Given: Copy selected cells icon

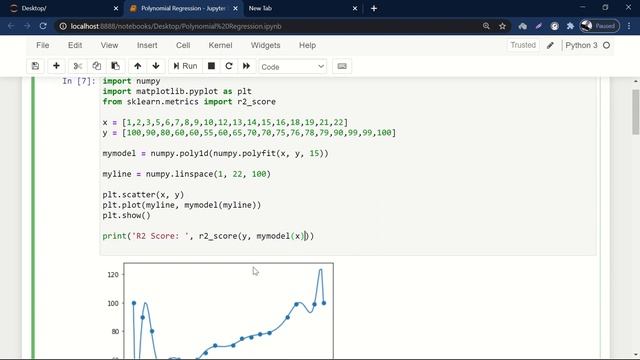Looking at the screenshot, I should tap(97, 66).
